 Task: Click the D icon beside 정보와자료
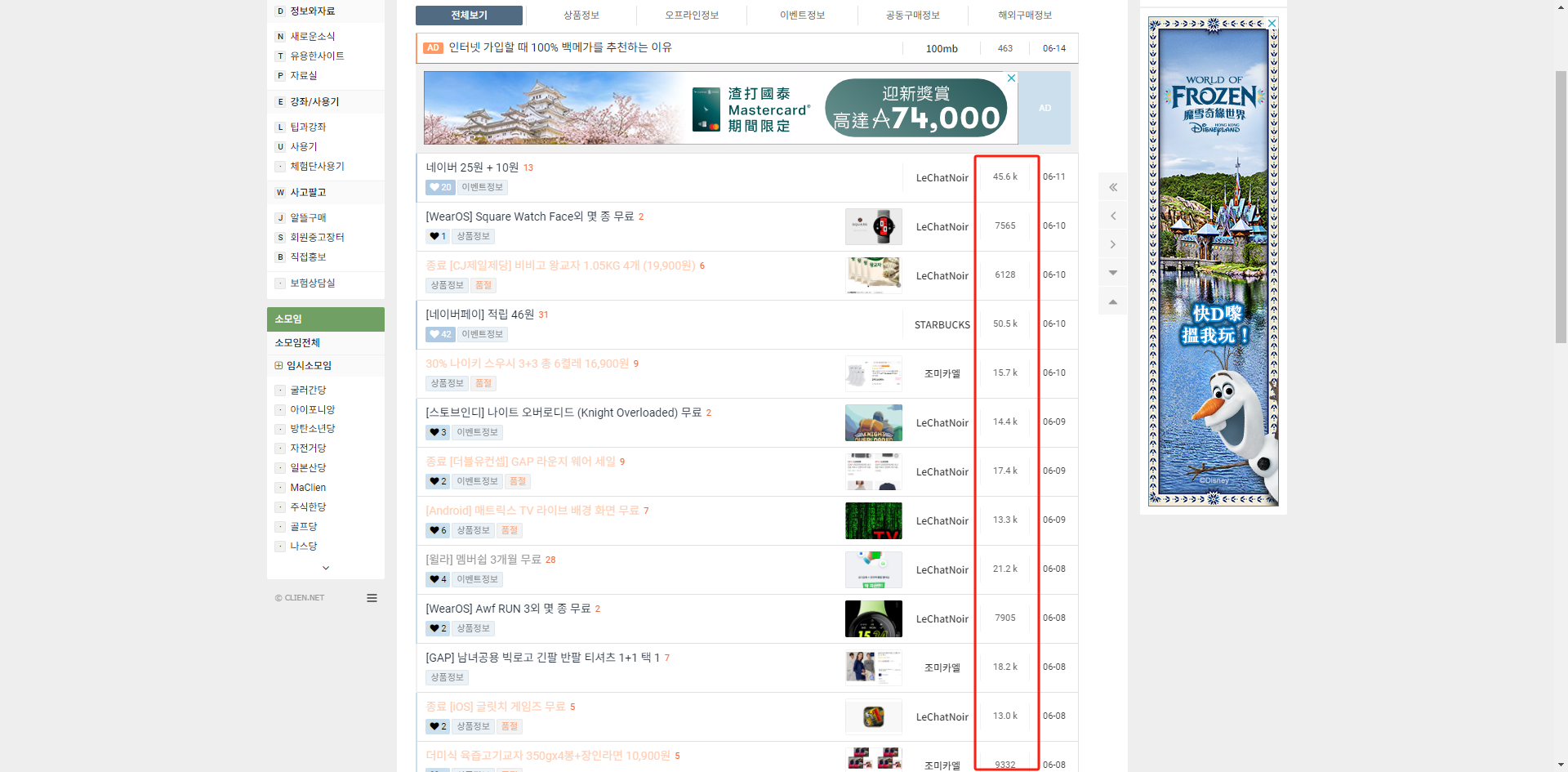(x=279, y=11)
